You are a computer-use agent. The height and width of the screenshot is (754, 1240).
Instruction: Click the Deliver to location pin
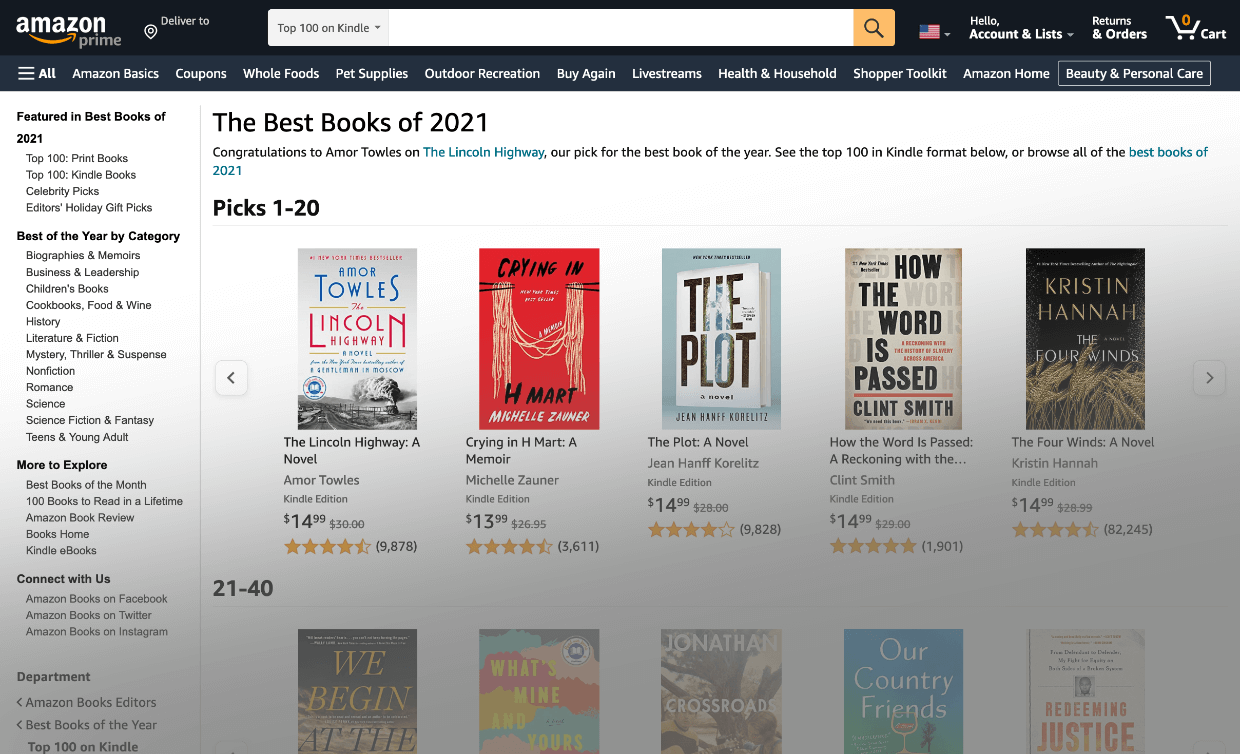coord(152,29)
